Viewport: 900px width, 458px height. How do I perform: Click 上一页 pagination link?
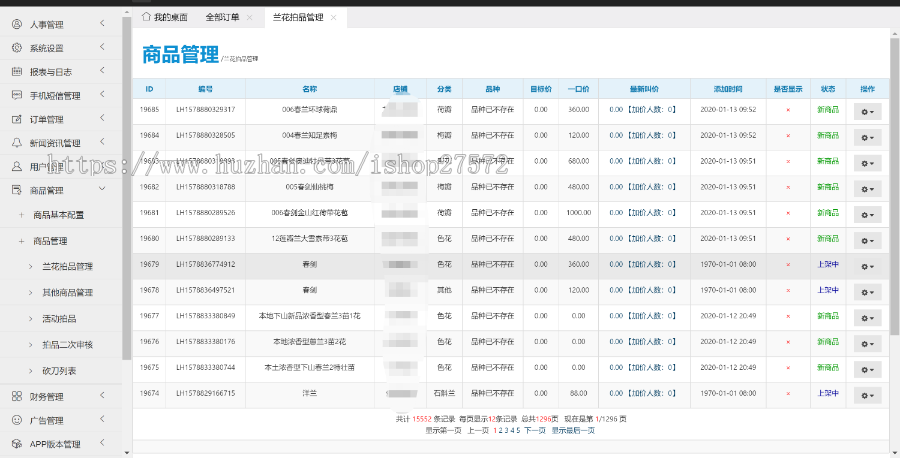click(x=478, y=430)
